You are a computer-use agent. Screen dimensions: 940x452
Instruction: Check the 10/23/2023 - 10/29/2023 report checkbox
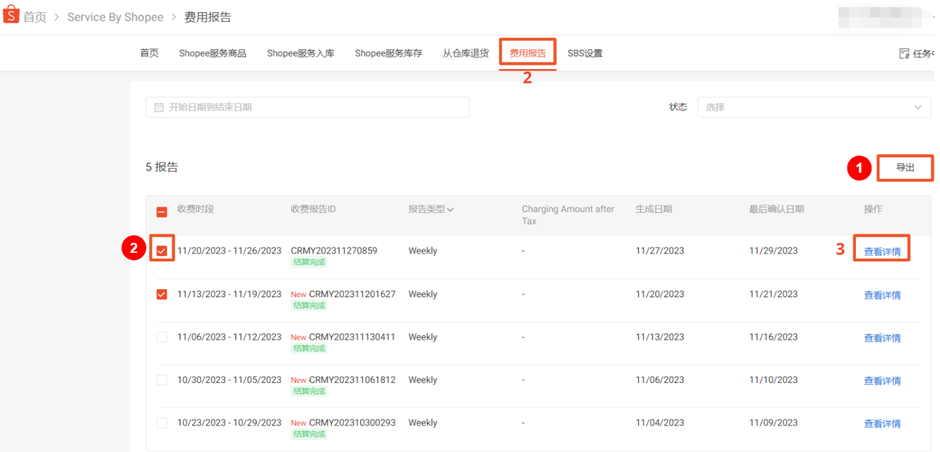coord(162,423)
